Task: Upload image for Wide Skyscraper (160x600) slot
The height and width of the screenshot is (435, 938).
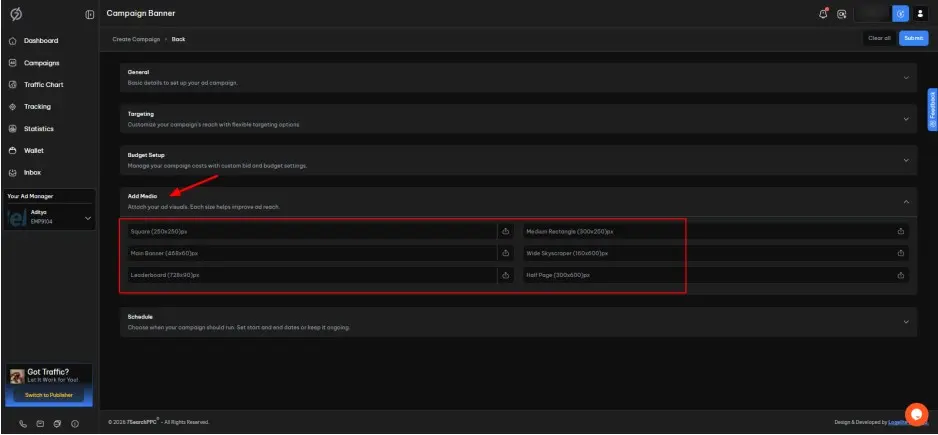Action: (900, 253)
